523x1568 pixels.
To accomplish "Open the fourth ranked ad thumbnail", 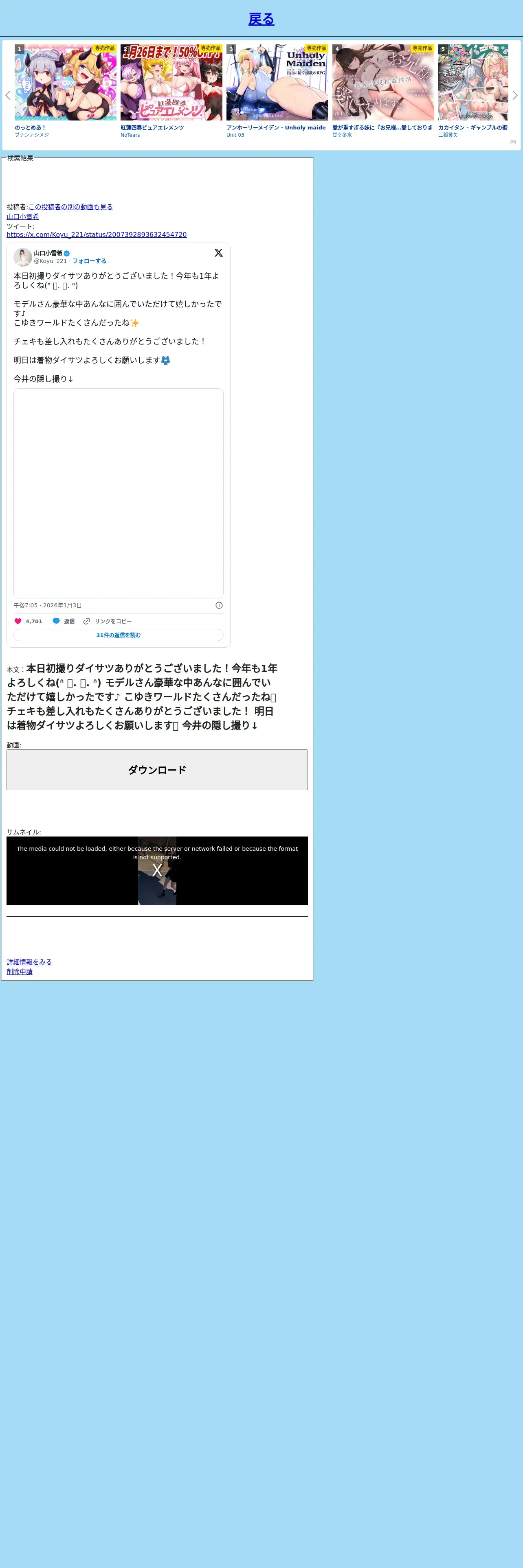I will (x=383, y=82).
